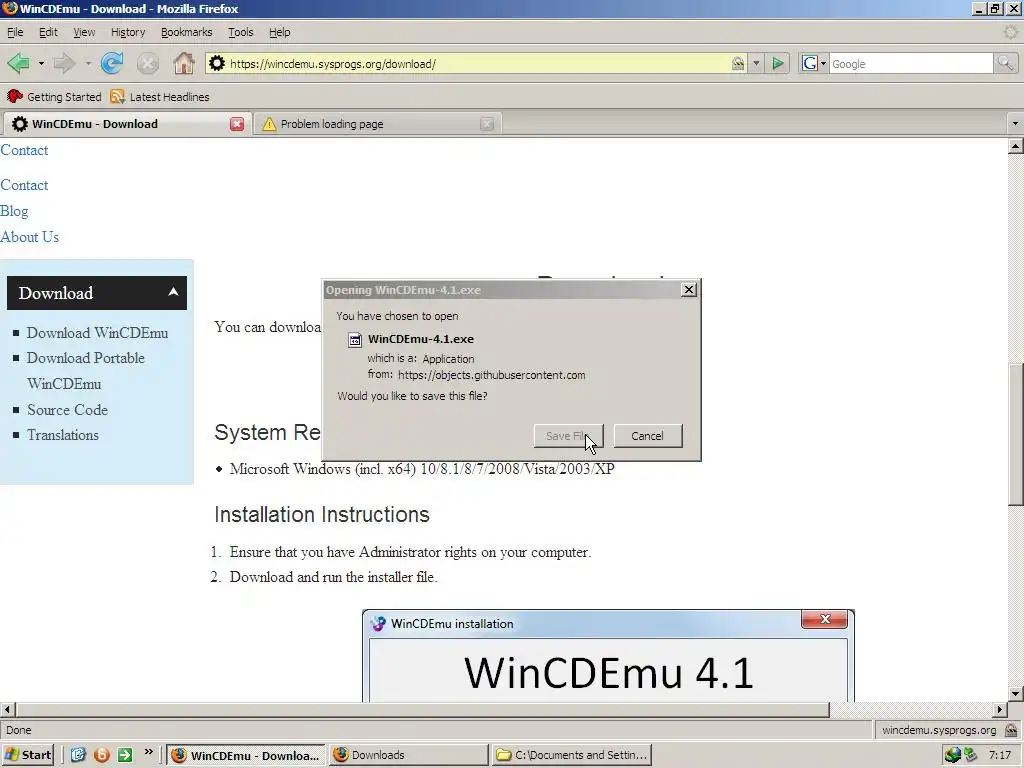
Task: Click the network globe tray icon
Action: pyautogui.click(x=953, y=755)
